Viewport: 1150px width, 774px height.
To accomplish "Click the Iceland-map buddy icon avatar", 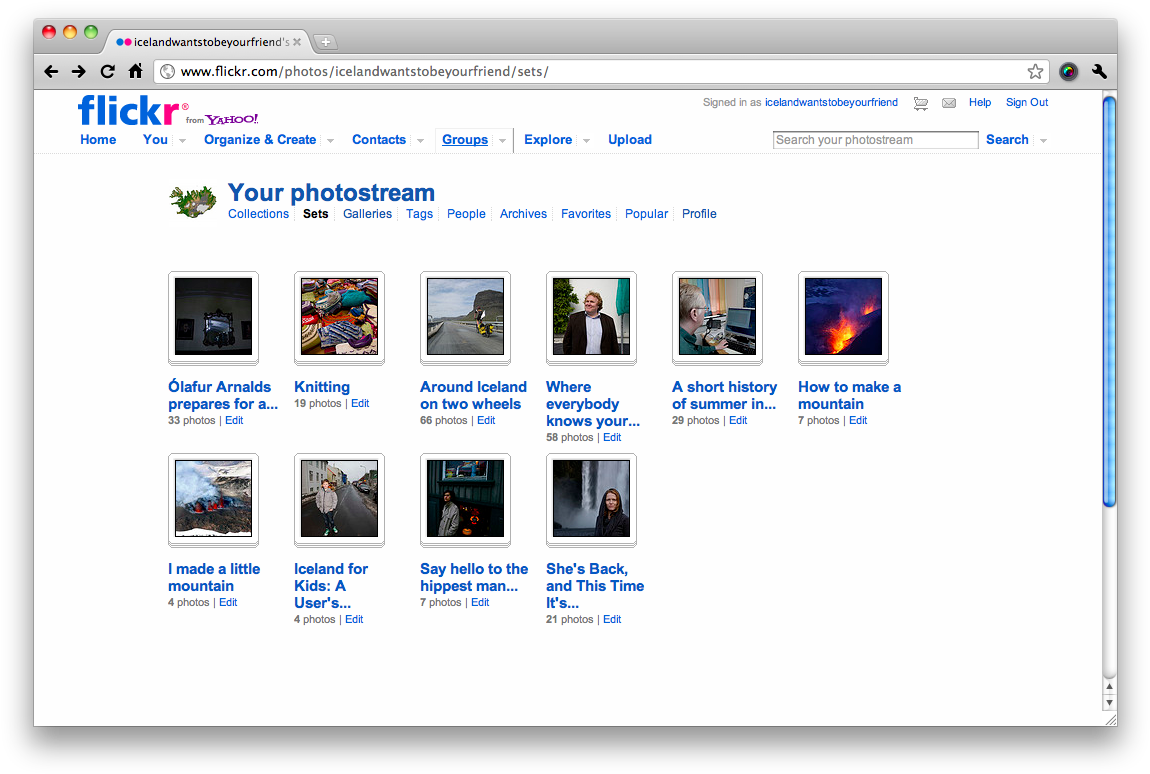I will tap(193, 200).
